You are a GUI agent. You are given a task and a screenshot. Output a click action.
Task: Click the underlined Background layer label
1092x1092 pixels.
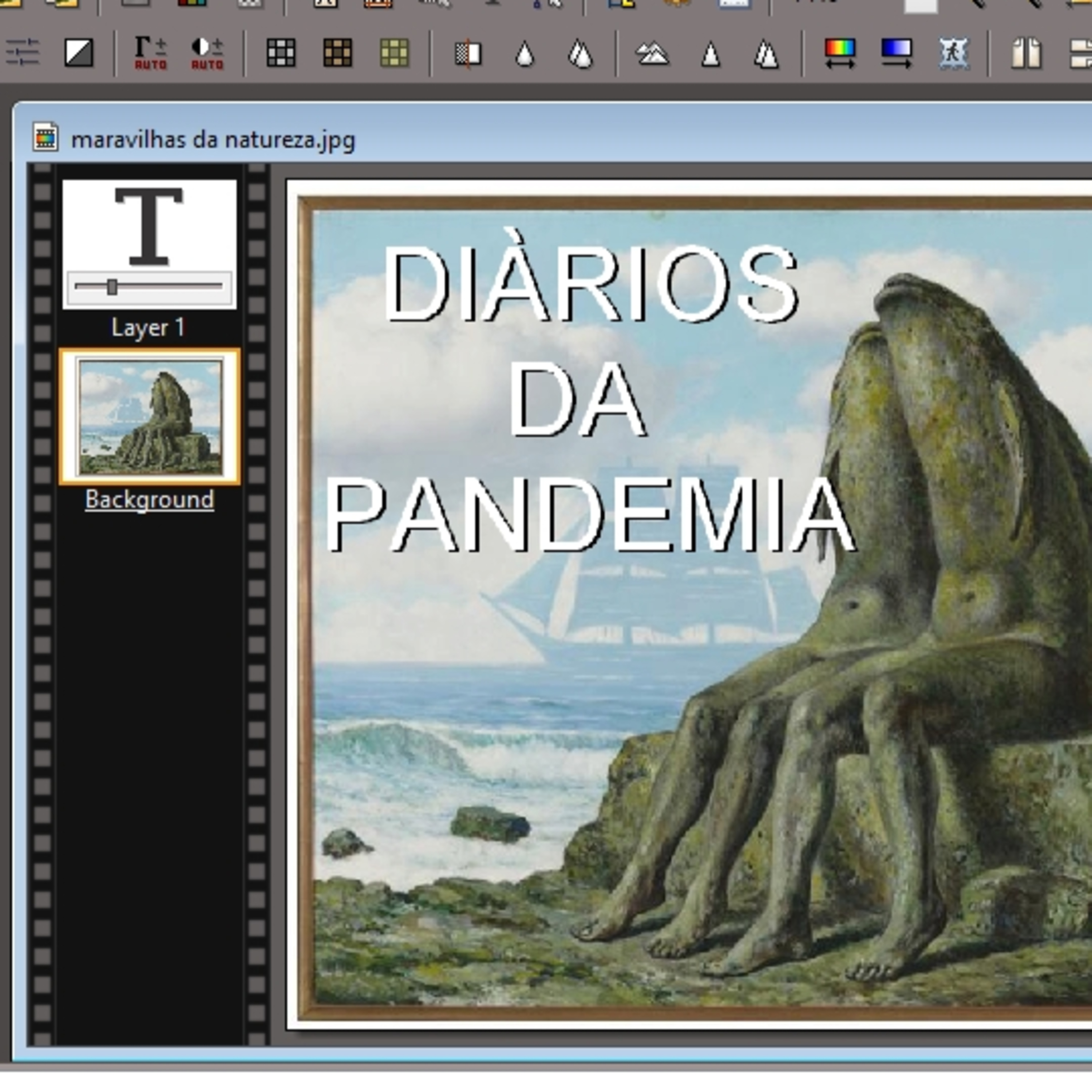[x=150, y=500]
